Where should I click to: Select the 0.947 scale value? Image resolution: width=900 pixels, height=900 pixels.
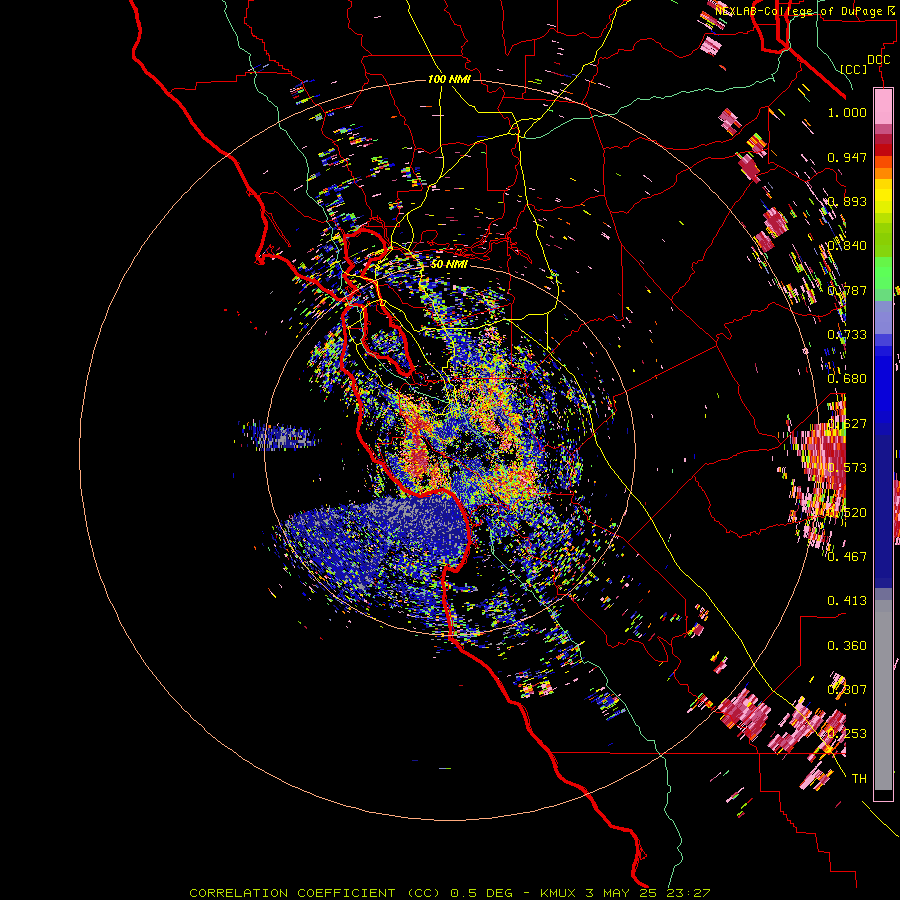click(x=847, y=157)
